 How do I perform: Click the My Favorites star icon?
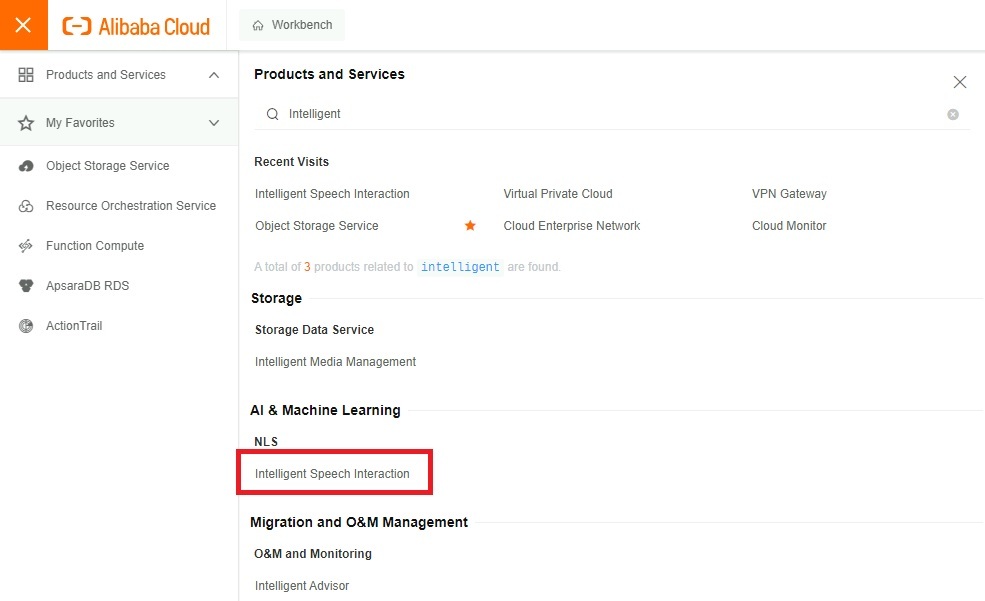click(27, 122)
